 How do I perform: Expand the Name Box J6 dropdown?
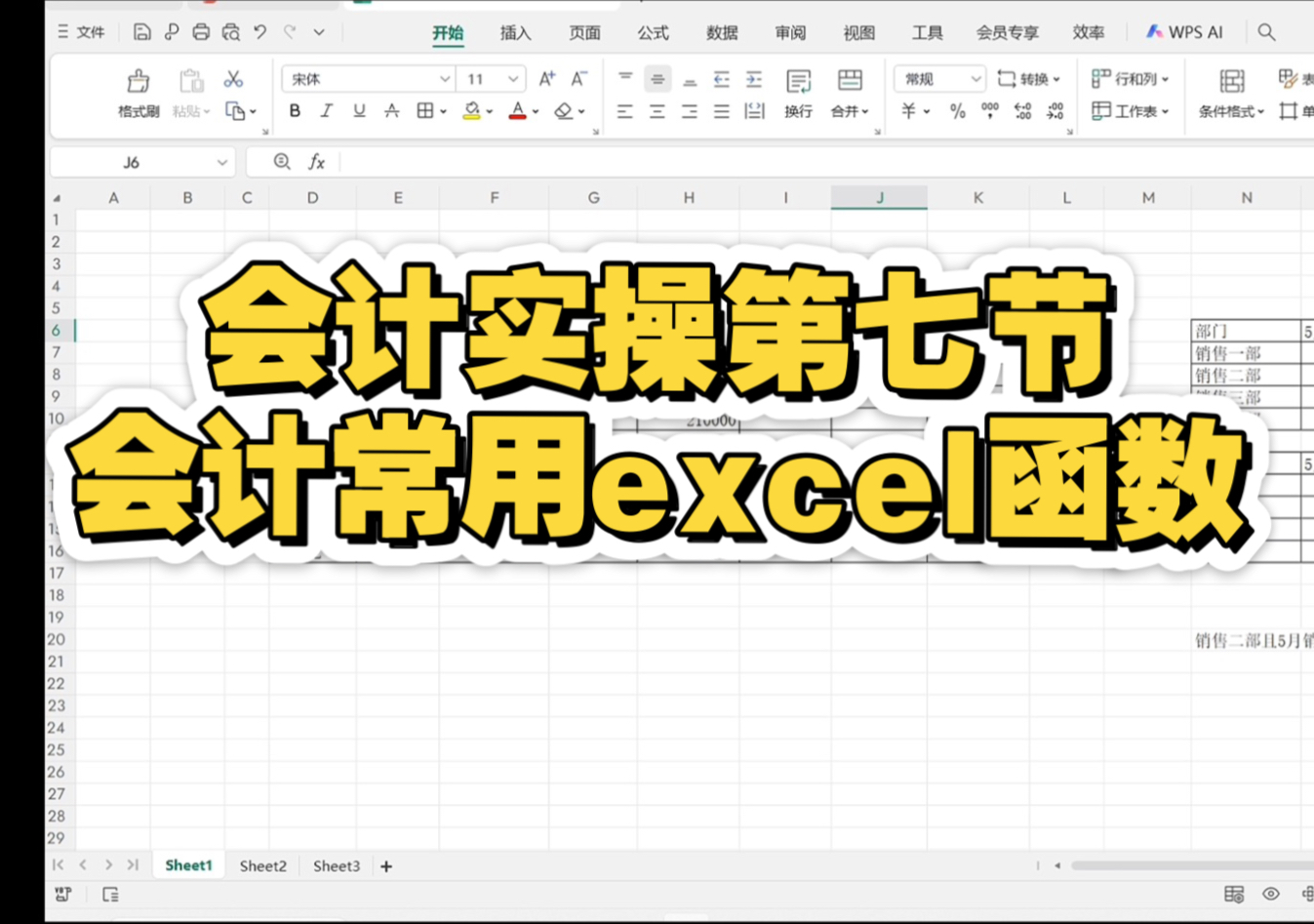click(222, 162)
